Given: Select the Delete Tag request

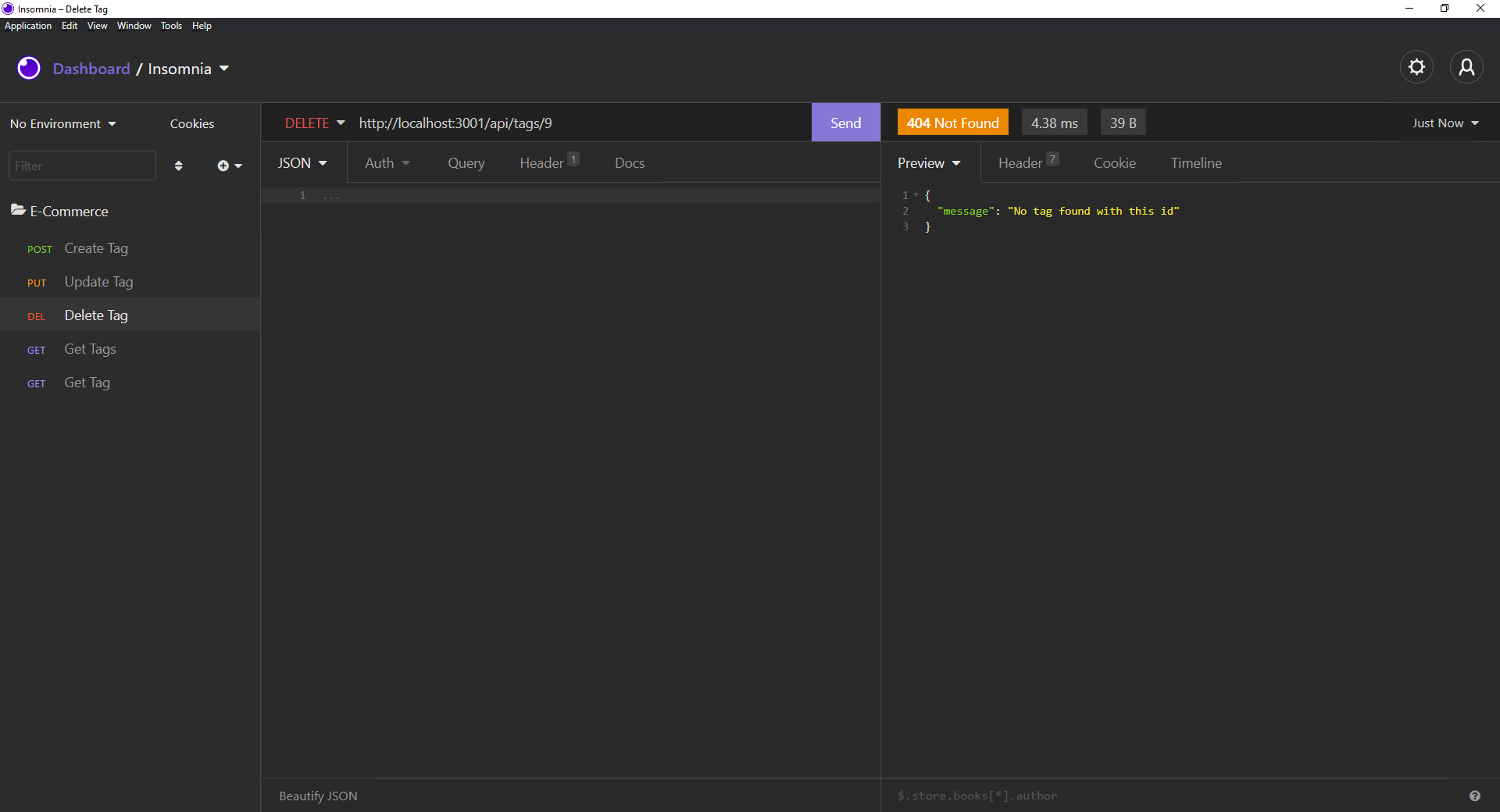Looking at the screenshot, I should (130, 315).
